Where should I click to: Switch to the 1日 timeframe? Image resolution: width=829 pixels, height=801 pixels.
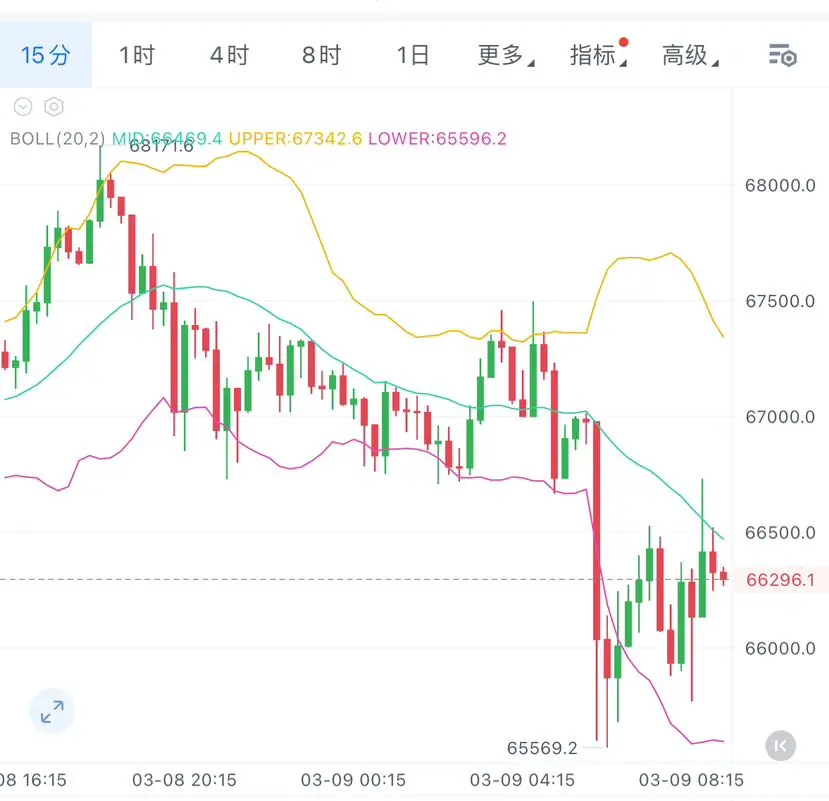click(x=413, y=55)
